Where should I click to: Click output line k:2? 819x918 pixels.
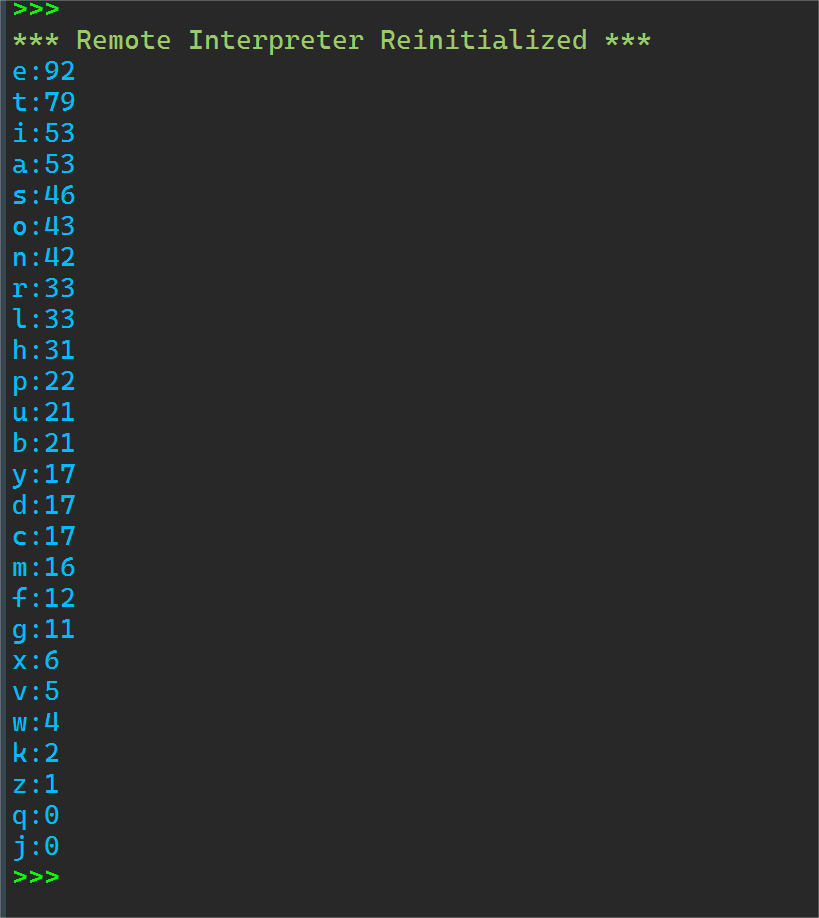pyautogui.click(x=36, y=753)
